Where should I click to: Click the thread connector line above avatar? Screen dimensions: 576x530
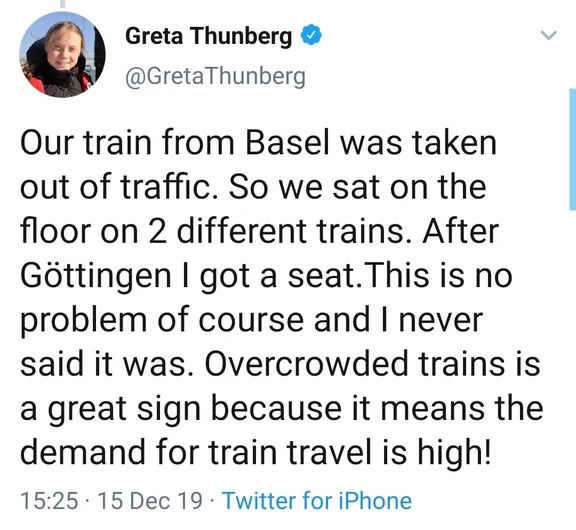[62, 4]
